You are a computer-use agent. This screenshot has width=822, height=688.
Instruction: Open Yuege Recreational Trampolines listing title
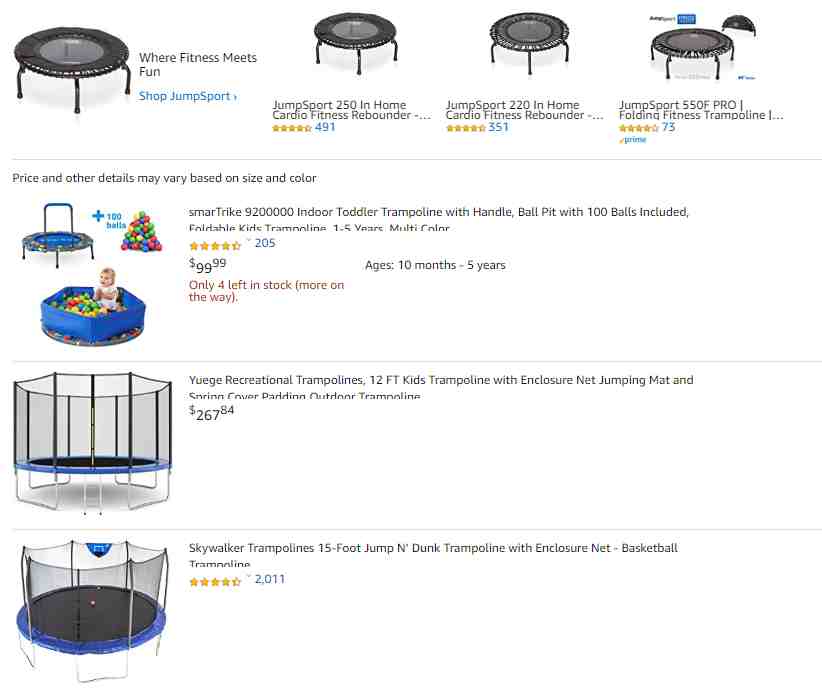coord(441,387)
